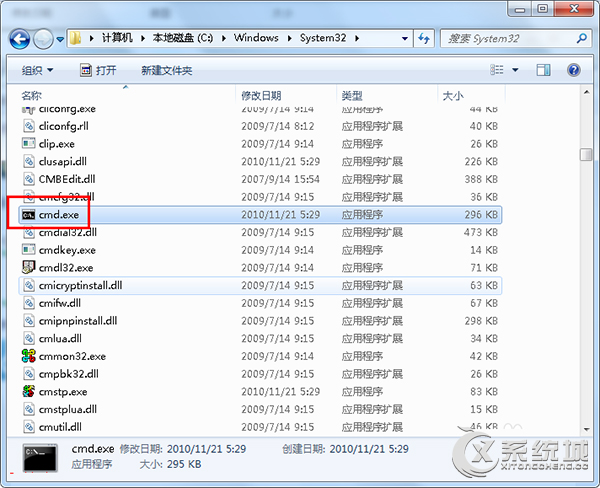Go back with the Back arrow button

click(20, 39)
